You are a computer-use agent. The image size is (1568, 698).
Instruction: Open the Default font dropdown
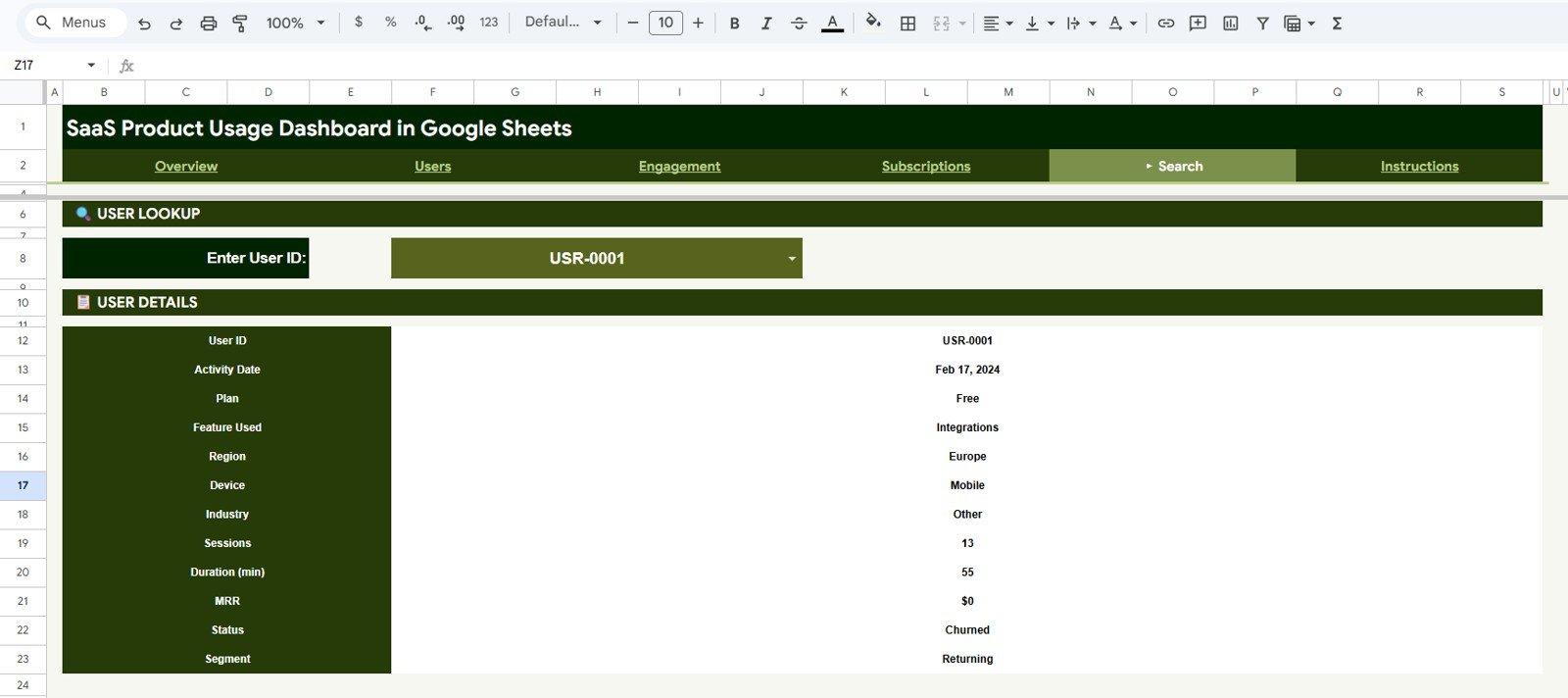coord(563,23)
